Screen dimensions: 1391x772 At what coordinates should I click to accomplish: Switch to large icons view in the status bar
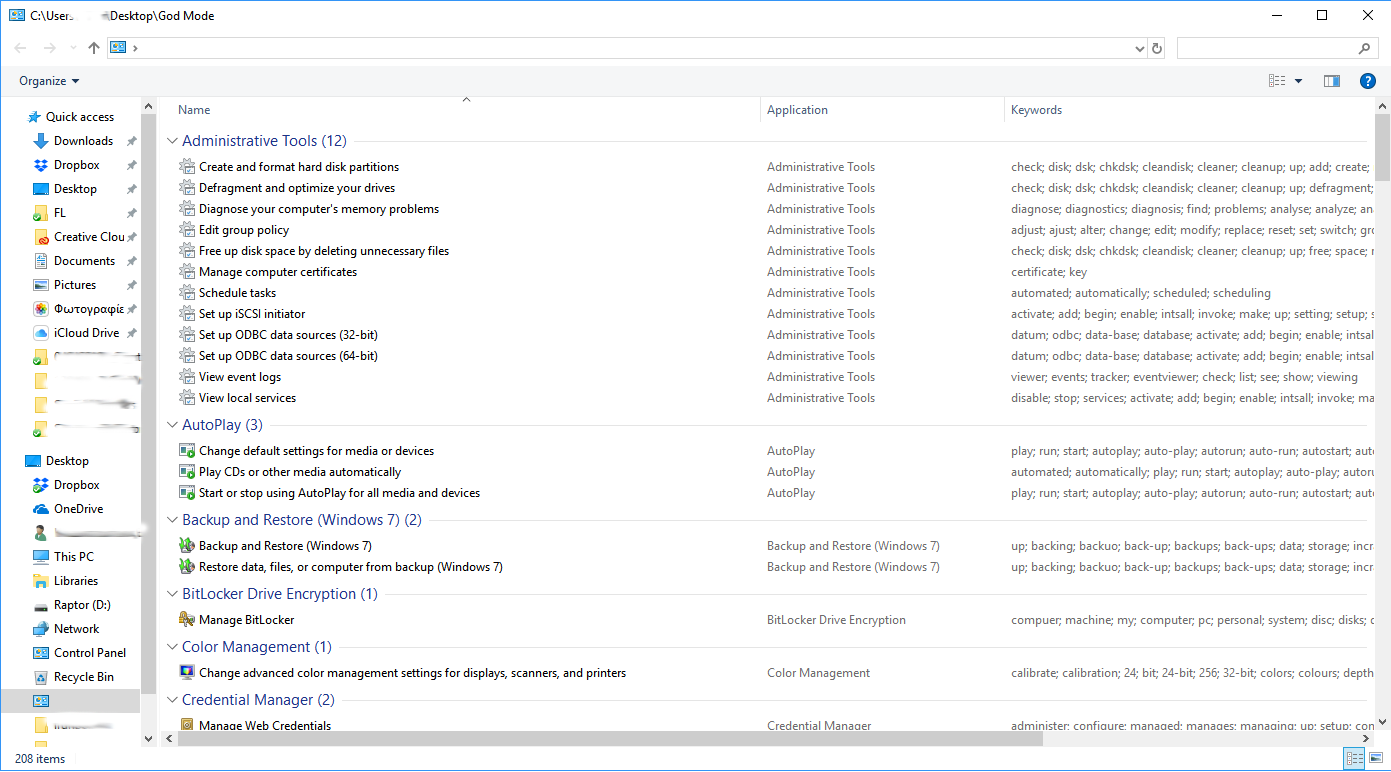click(x=1375, y=759)
